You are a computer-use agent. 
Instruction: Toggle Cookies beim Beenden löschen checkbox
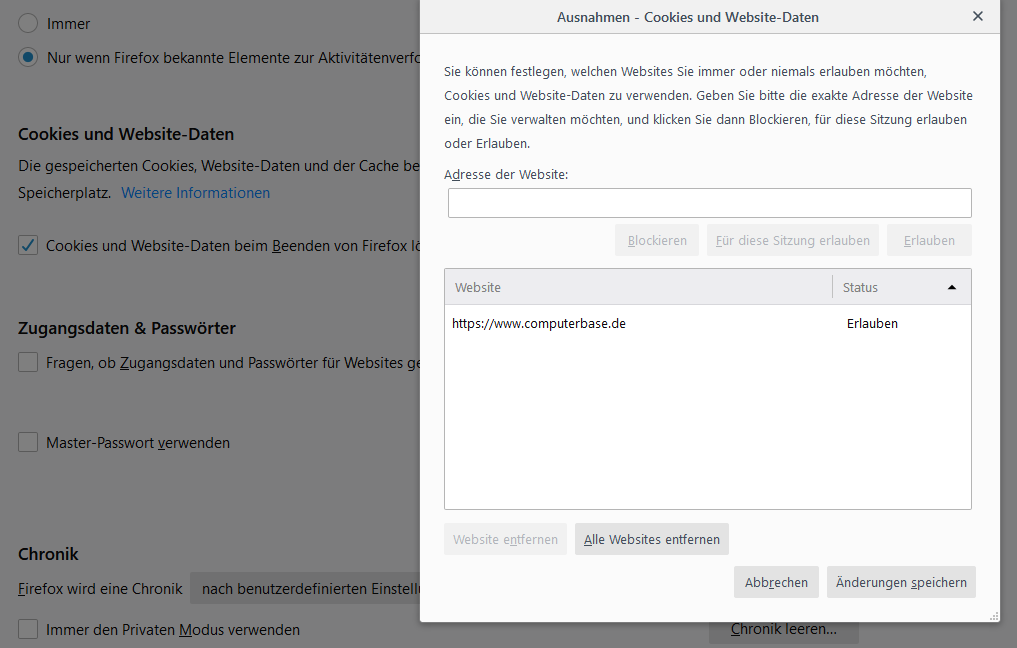28,245
